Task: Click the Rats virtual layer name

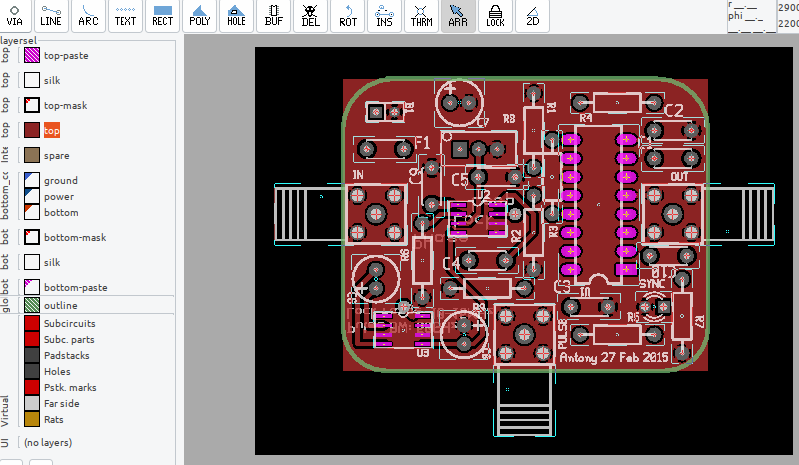Action: coord(54,420)
